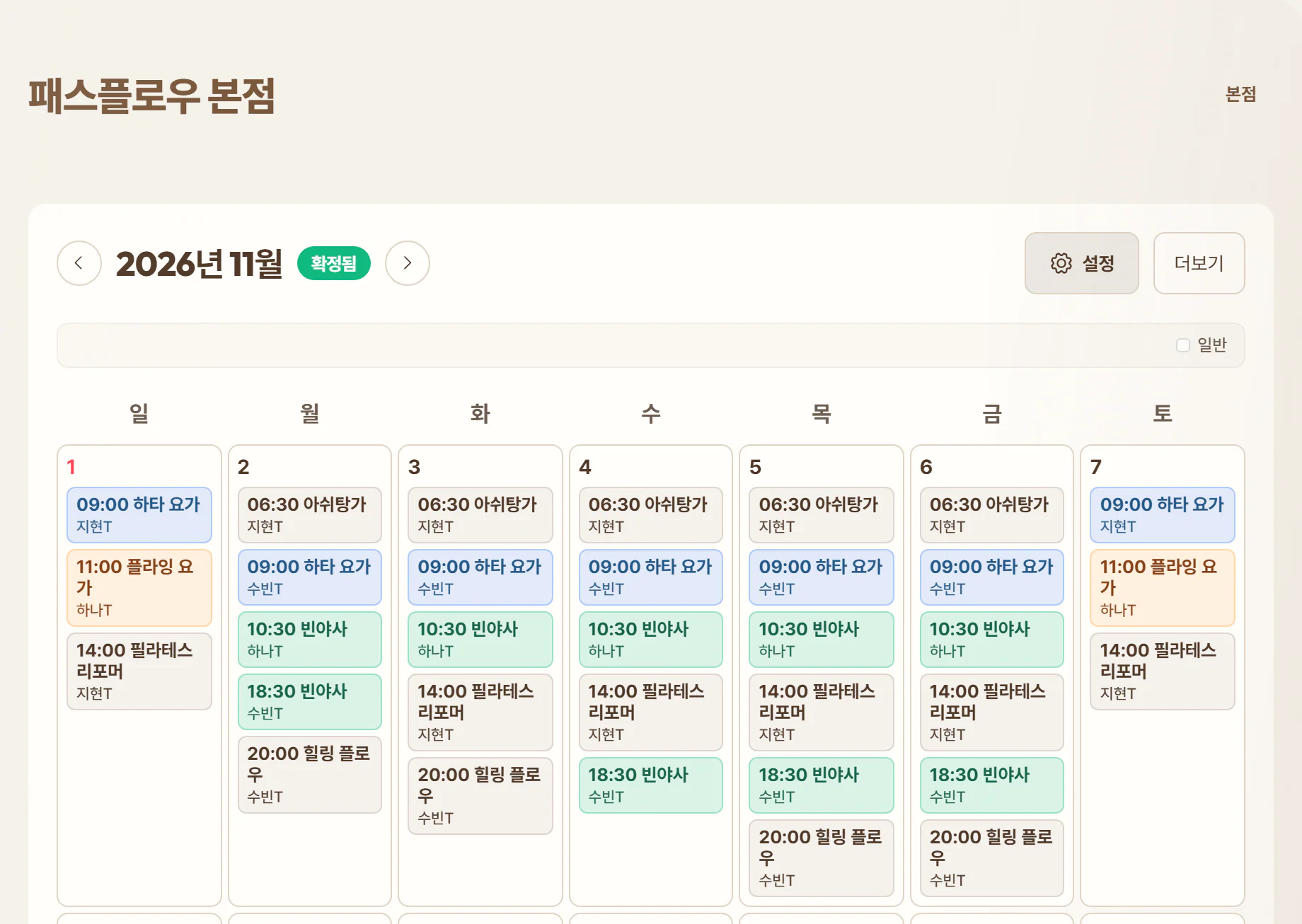Click the 확정됨 status badge
Image resolution: width=1302 pixels, height=924 pixels.
tap(334, 263)
